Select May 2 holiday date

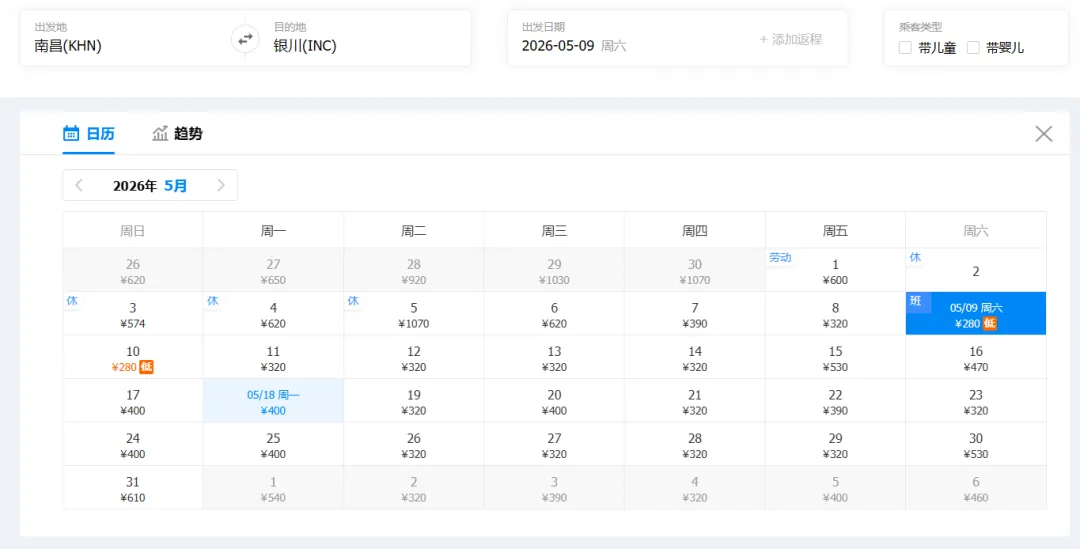[x=975, y=270]
